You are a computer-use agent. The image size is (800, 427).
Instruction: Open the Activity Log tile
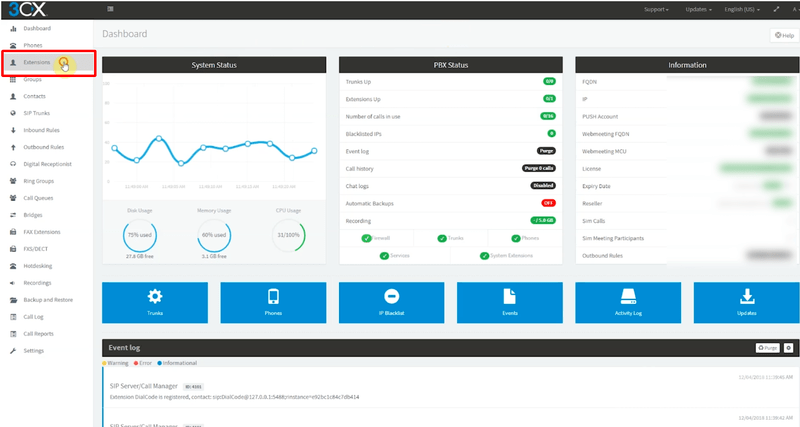(x=628, y=303)
